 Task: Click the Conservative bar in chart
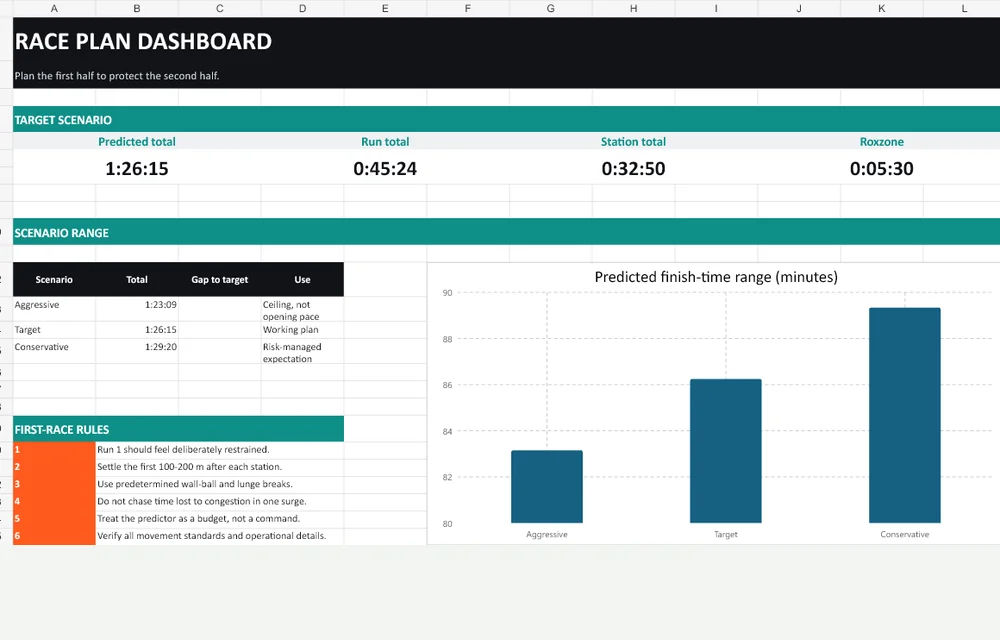pyautogui.click(x=904, y=416)
